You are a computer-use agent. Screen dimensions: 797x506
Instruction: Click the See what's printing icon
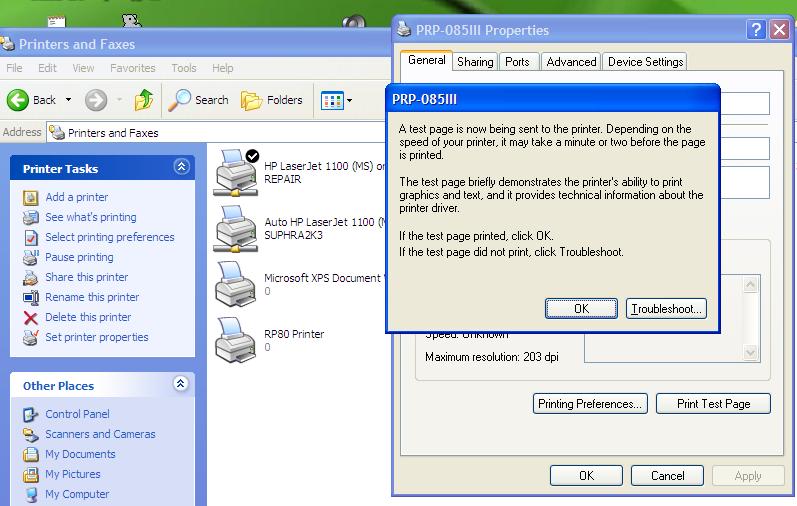tap(30, 217)
